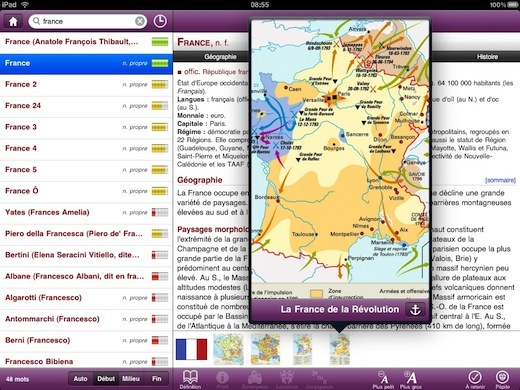The image size is (520, 390).
Task: Decrease text size with Plus petit
Action: (x=383, y=379)
